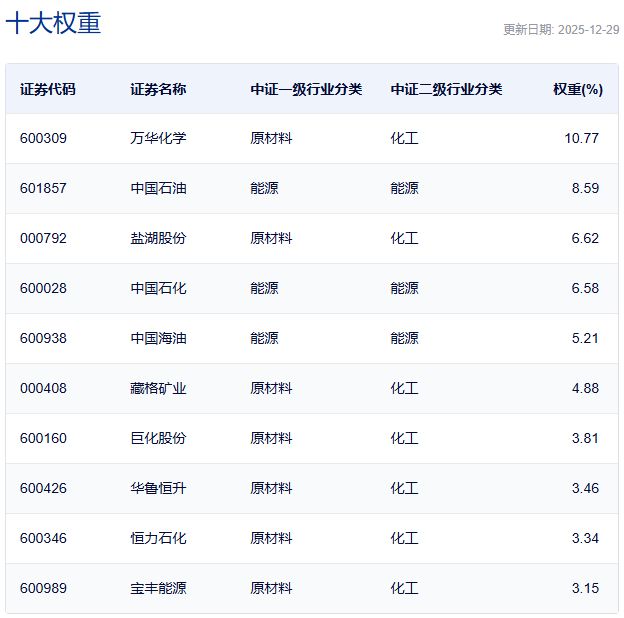Click the 权重(%) column header
624x618 pixels.
[577, 89]
